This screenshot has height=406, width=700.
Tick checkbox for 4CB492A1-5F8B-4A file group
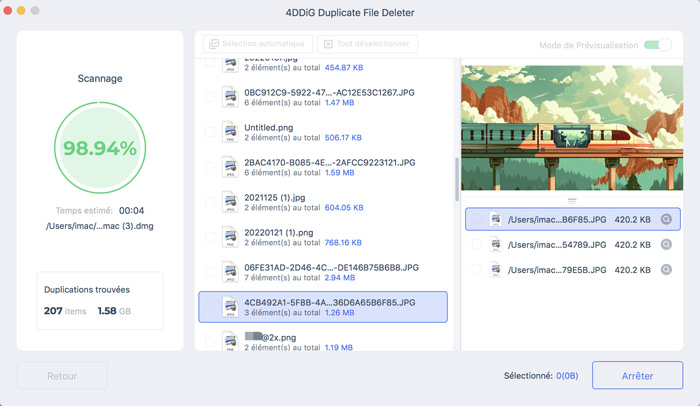(209, 307)
